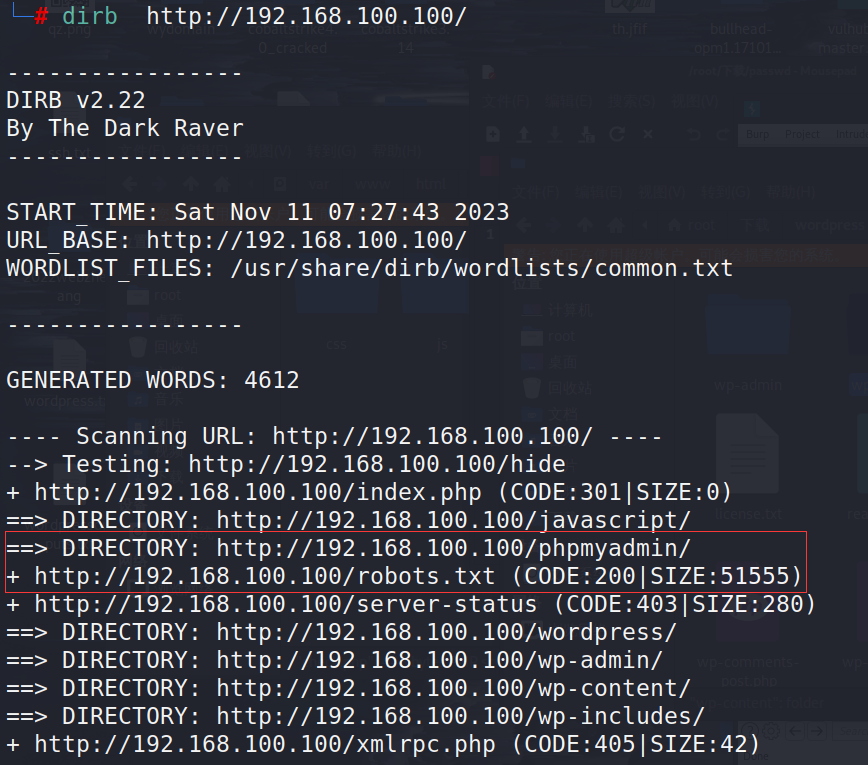Open the server-status result link

[286, 604]
